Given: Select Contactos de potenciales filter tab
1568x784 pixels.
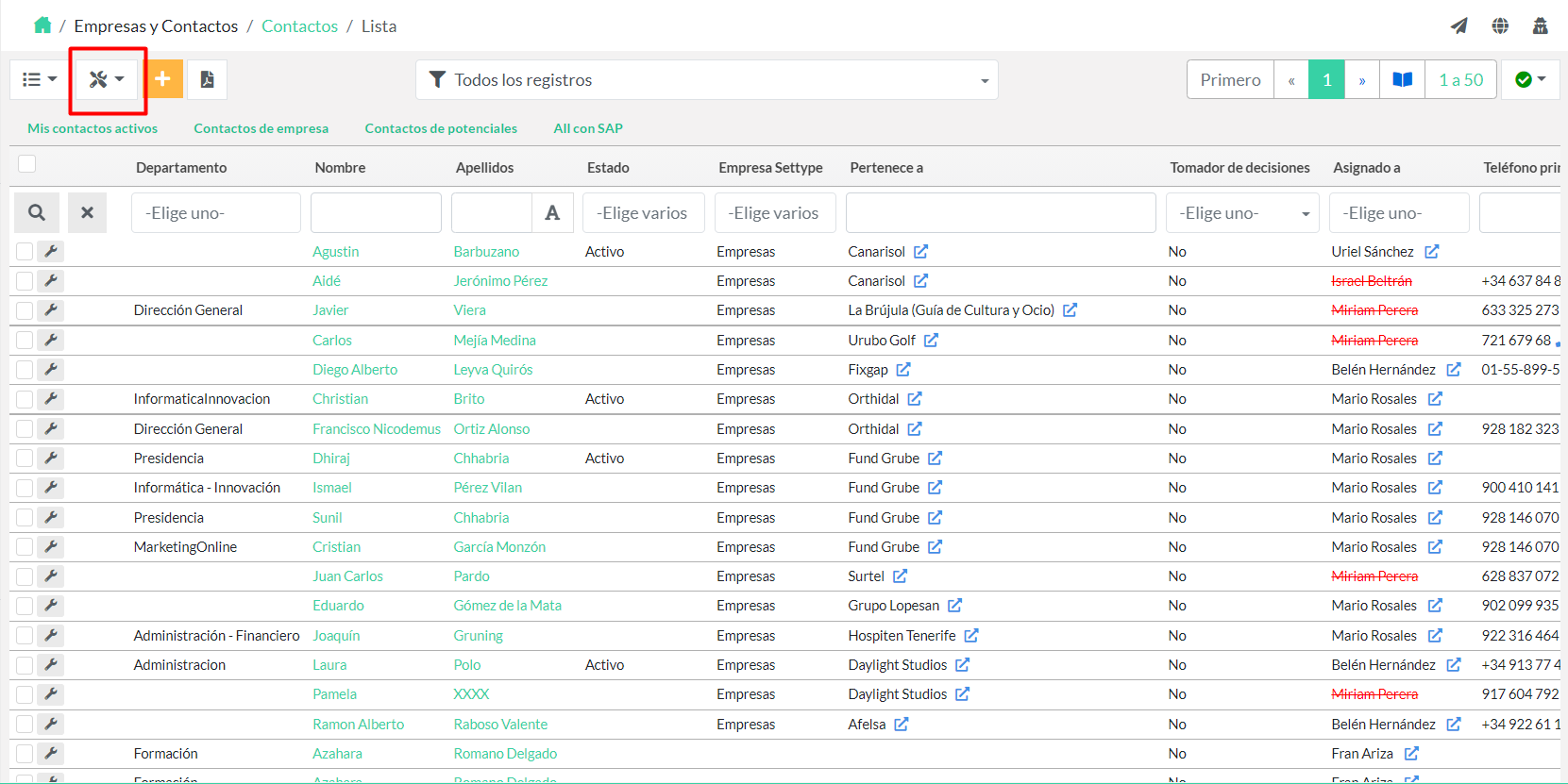Looking at the screenshot, I should [x=441, y=128].
